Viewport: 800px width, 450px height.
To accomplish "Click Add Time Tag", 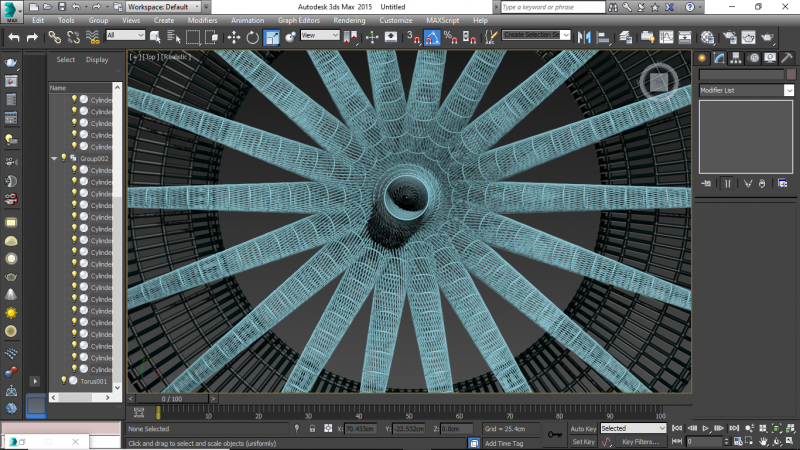I will [x=504, y=443].
